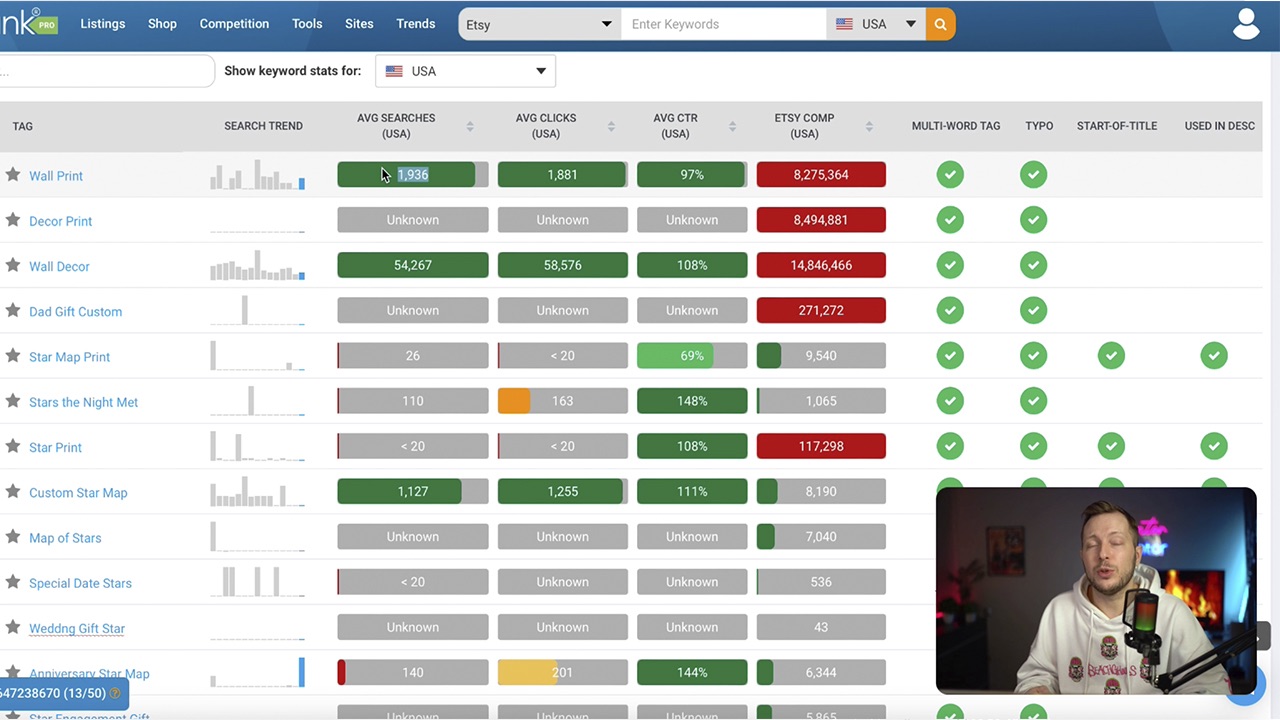Open the Stars the Night Met link

[83, 402]
